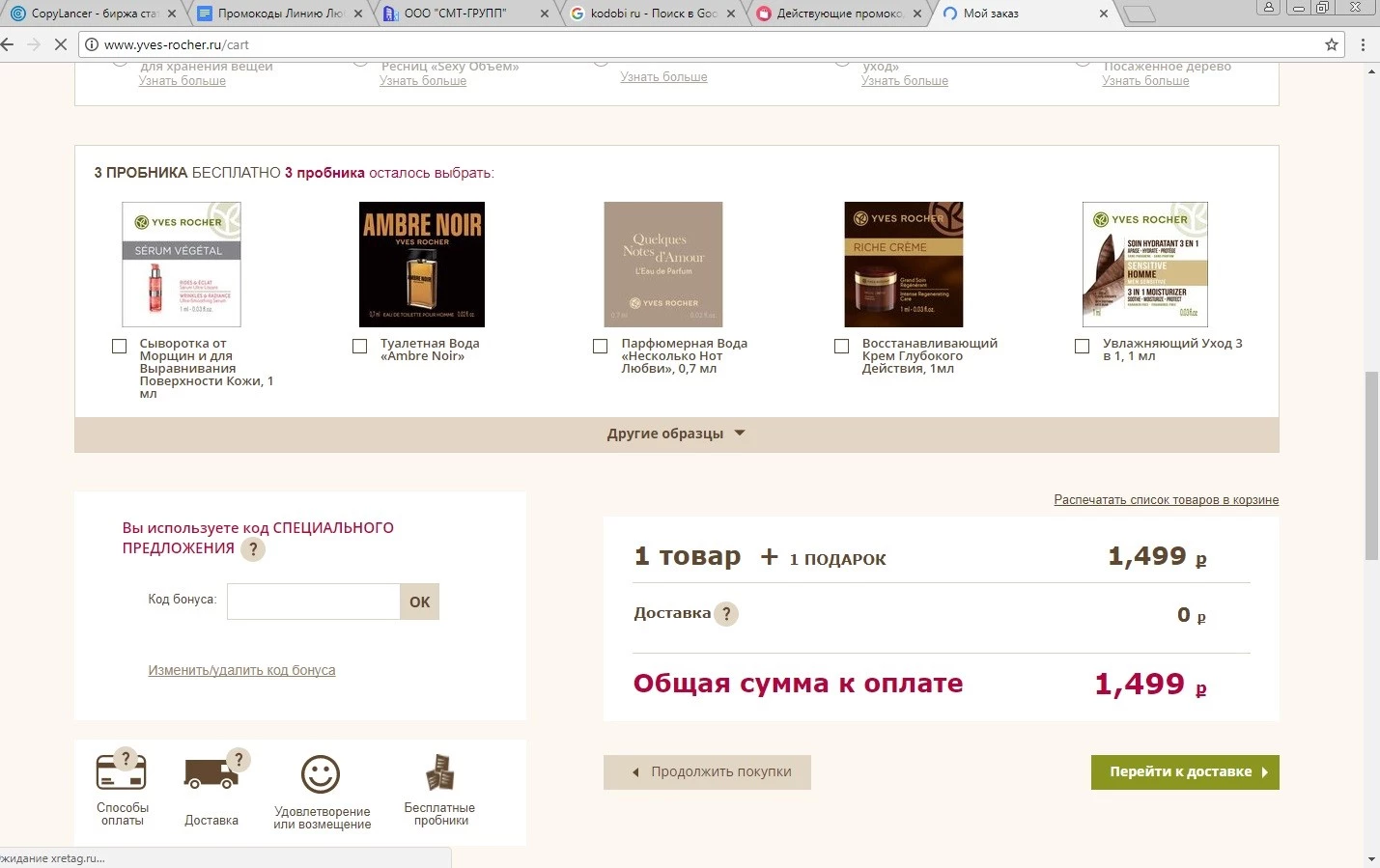Screen dimensions: 1380x868
Task: Select the Сыворотка от Морщин sample checkbox
Action: 120,346
